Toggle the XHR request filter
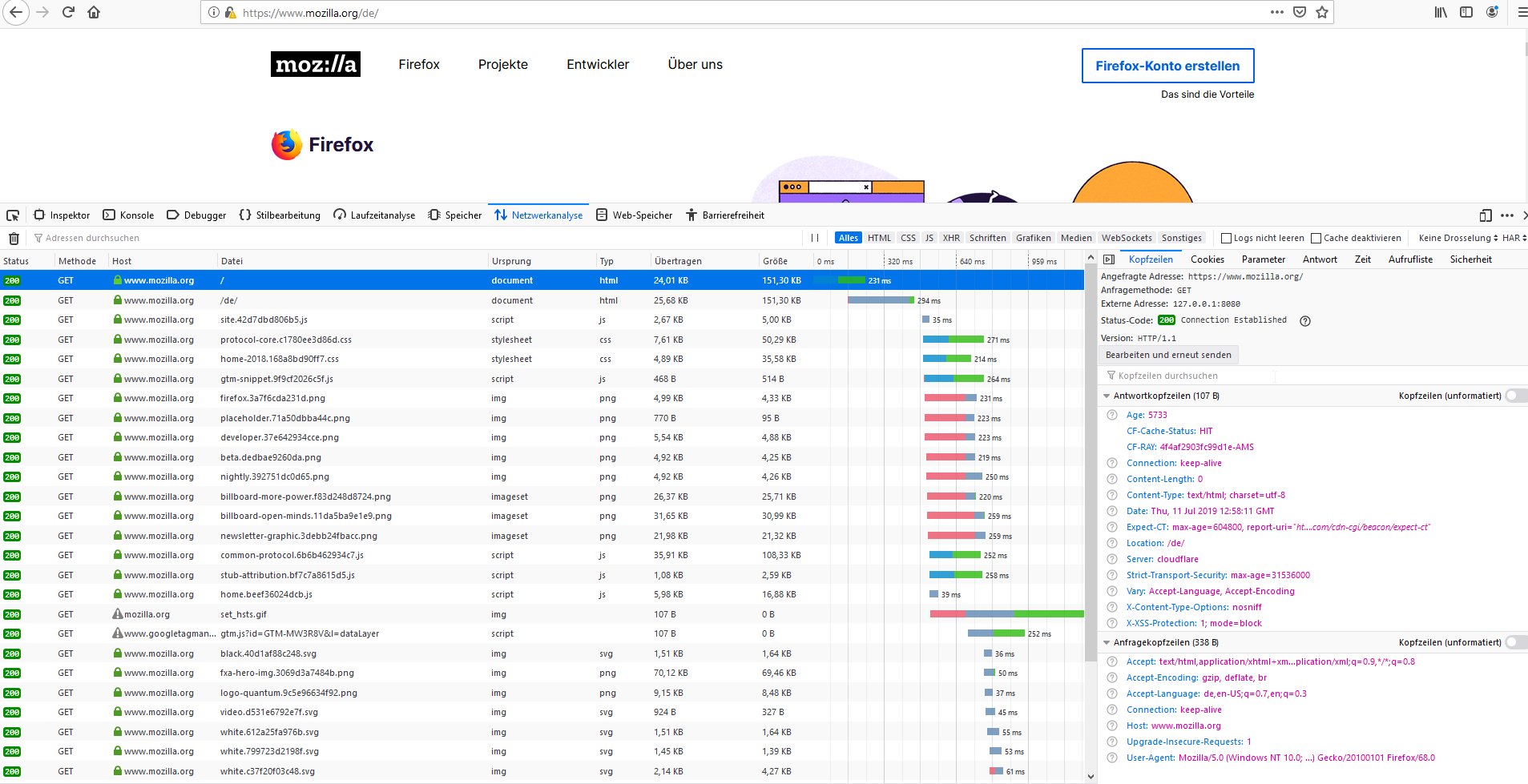This screenshot has width=1528, height=784. 951,238
